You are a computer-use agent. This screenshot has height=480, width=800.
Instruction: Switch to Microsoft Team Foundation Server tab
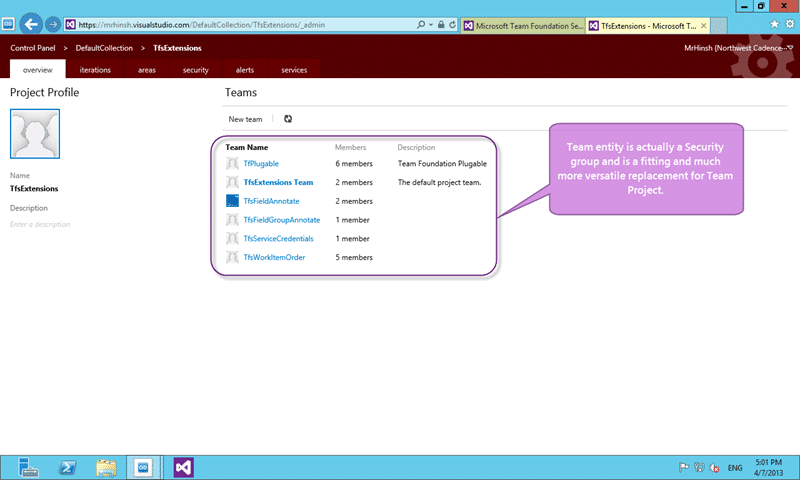523,26
